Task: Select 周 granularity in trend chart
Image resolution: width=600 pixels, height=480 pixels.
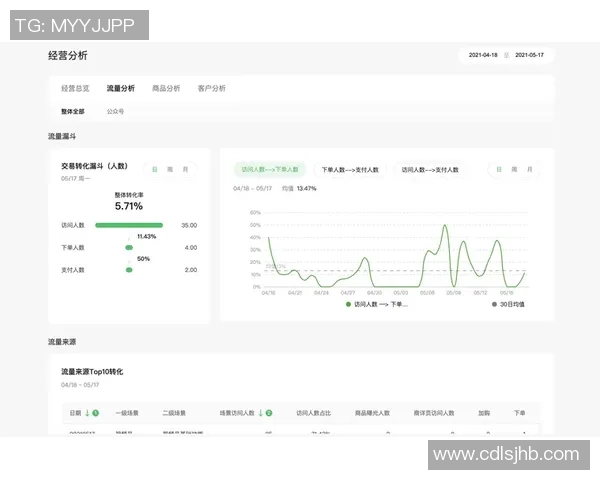Action: tap(514, 169)
